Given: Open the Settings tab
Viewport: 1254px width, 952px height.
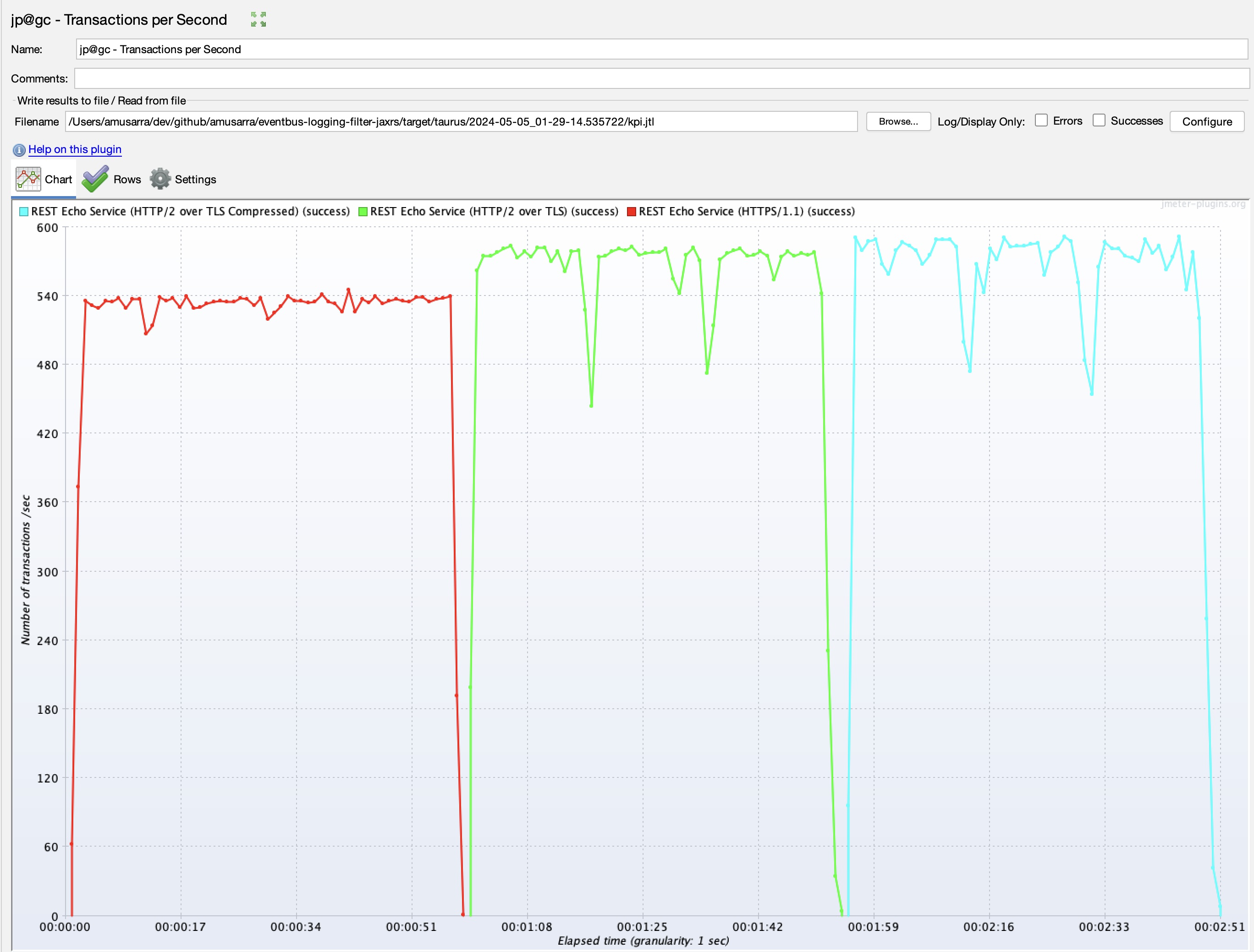Looking at the screenshot, I should [x=195, y=180].
